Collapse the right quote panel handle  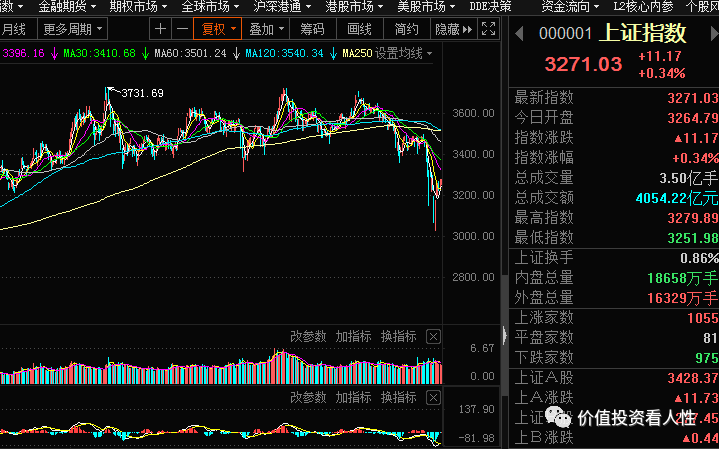pos(504,335)
